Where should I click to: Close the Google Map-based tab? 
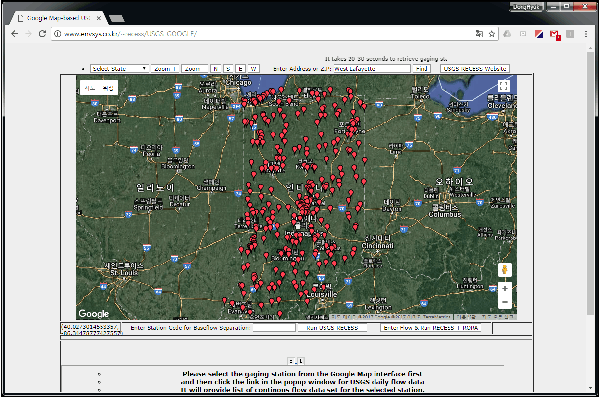pos(99,18)
